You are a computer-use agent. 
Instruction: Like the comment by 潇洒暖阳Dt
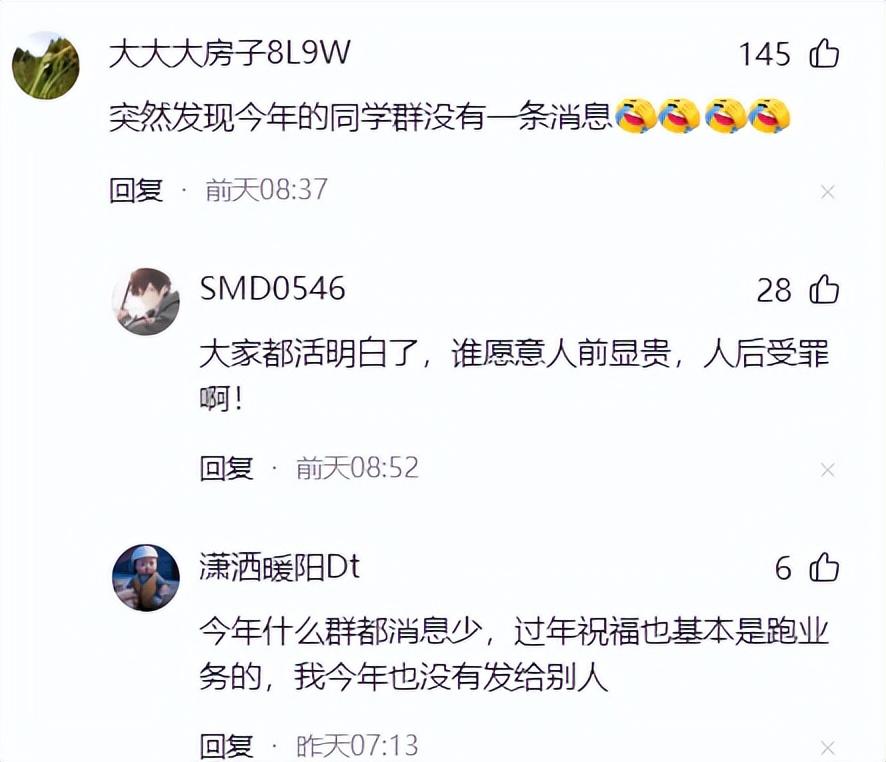tap(824, 567)
